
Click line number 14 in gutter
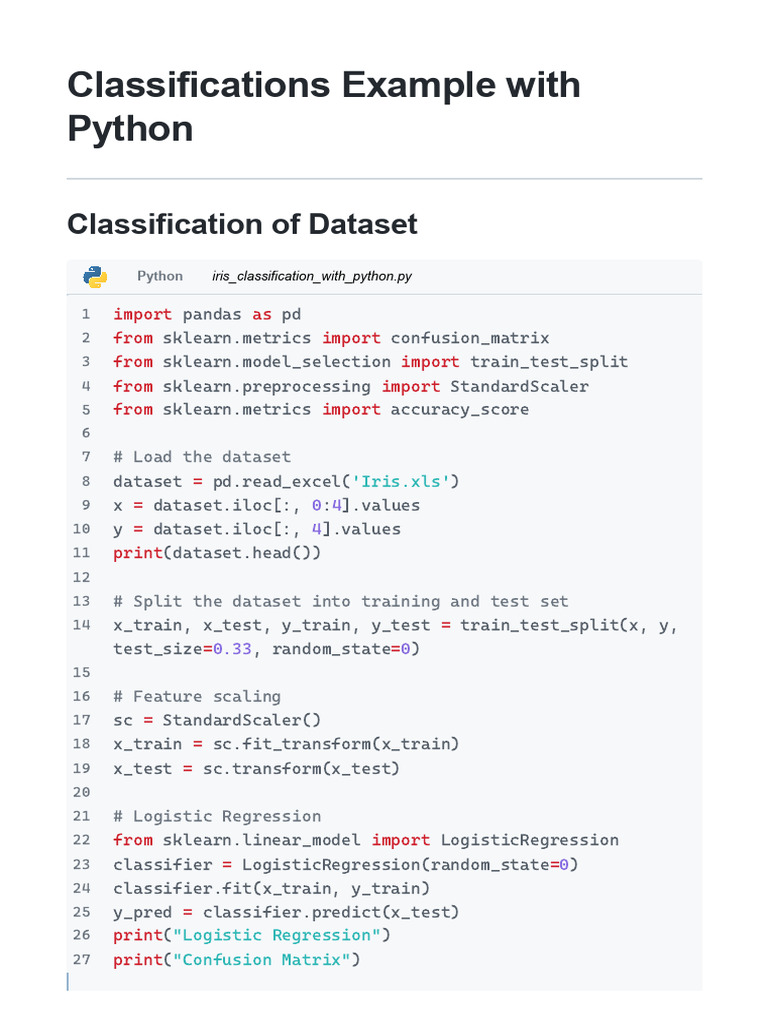(x=82, y=625)
